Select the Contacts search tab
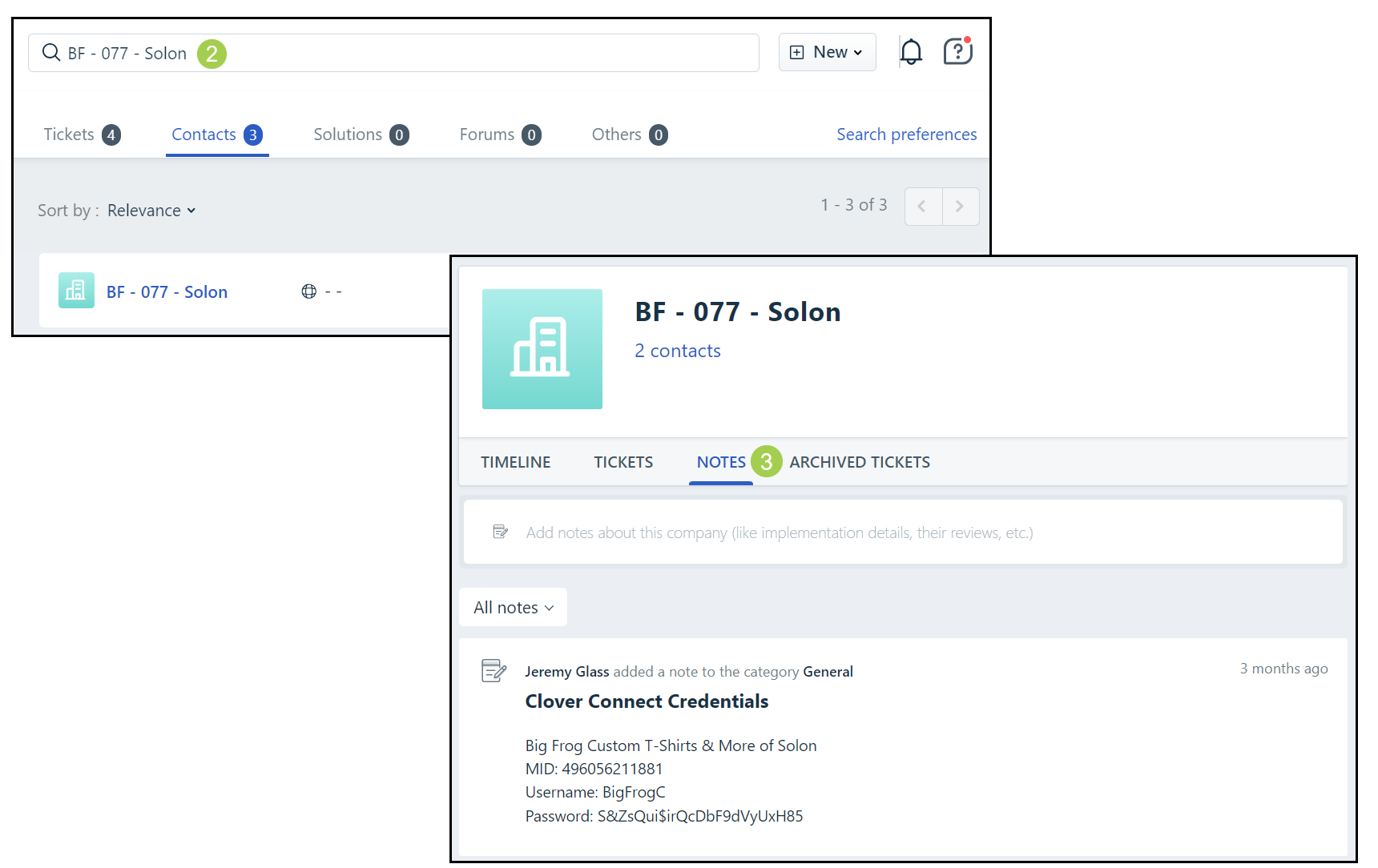This screenshot has width=1378, height=868. pyautogui.click(x=217, y=135)
